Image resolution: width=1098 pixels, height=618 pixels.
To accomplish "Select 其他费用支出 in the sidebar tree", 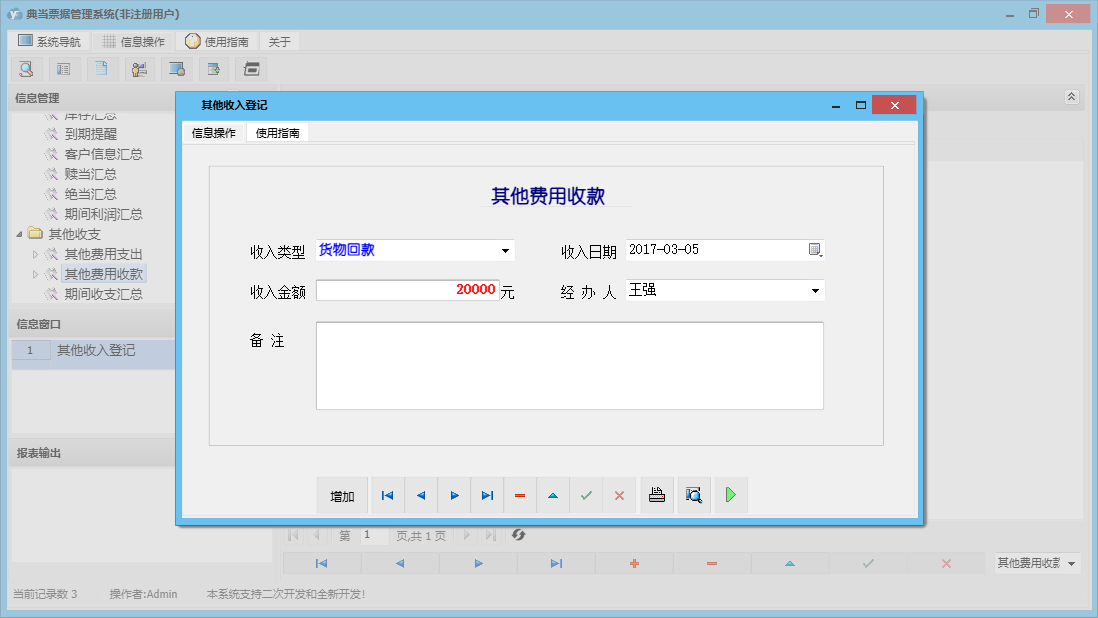I will point(109,253).
